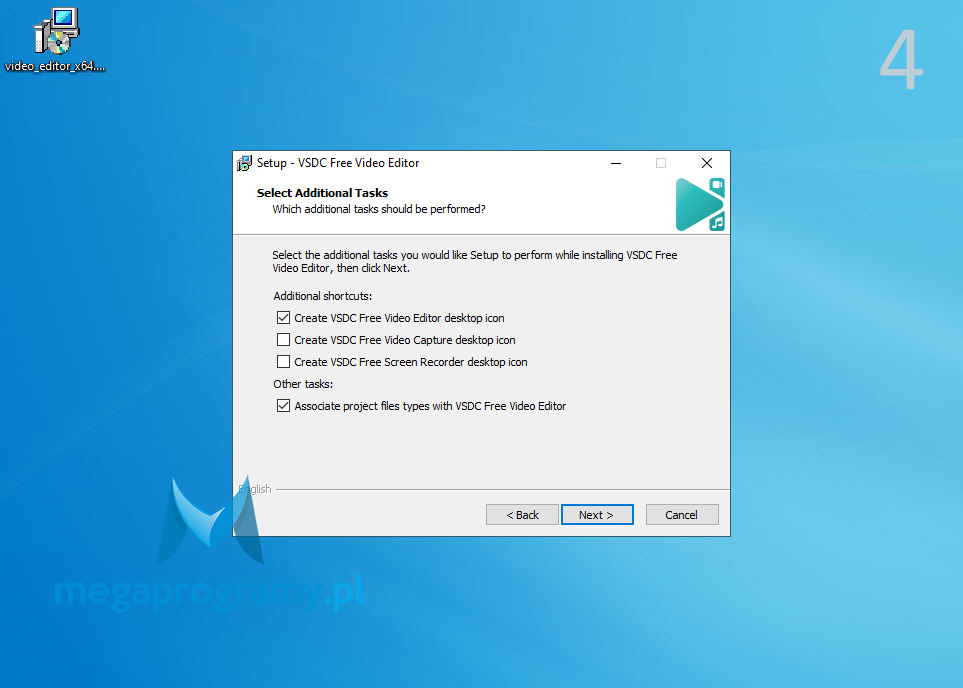
Task: Enable Create VSDC Free Video Capture desktop icon
Action: click(x=283, y=340)
